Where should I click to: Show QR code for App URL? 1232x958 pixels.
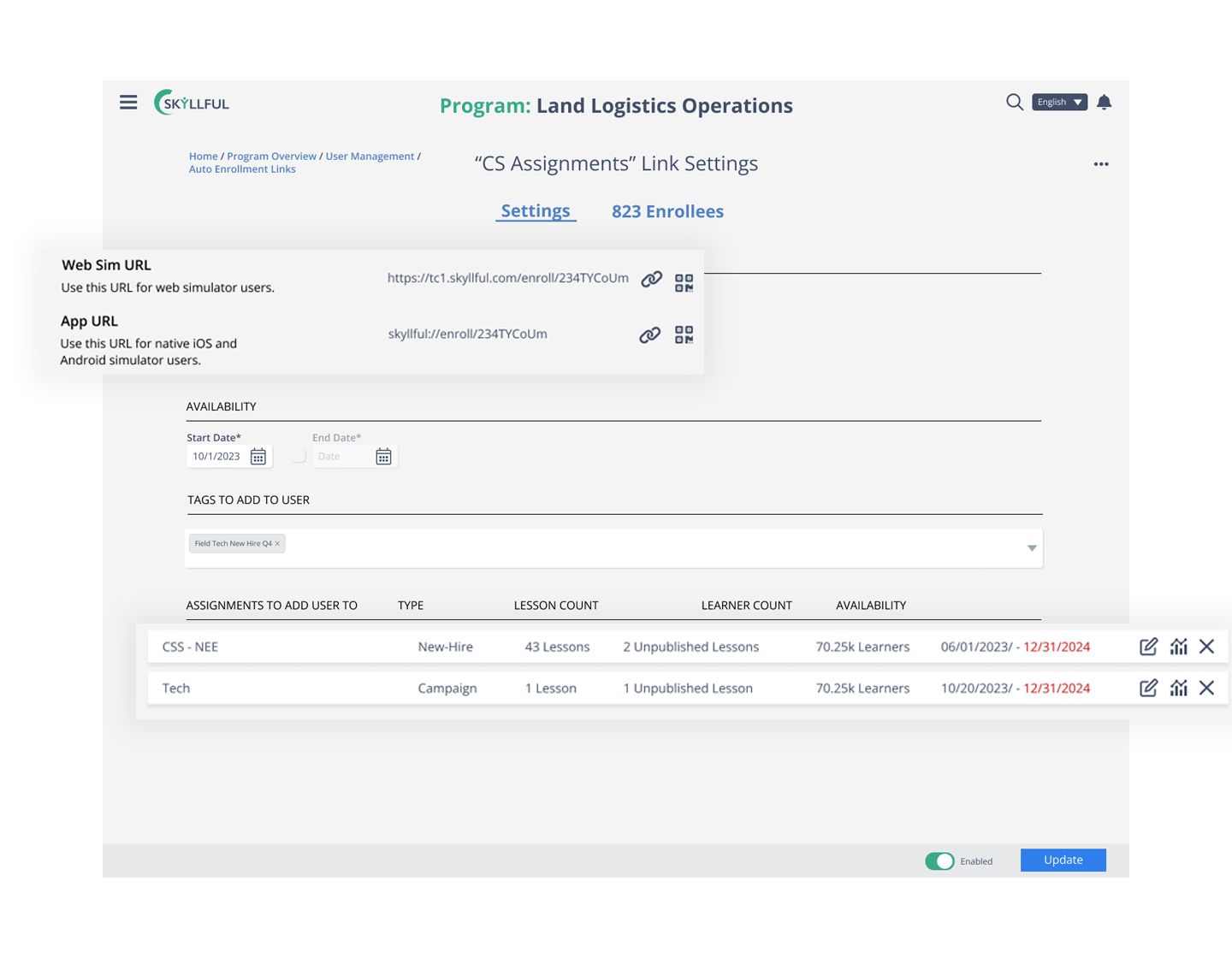coord(684,334)
